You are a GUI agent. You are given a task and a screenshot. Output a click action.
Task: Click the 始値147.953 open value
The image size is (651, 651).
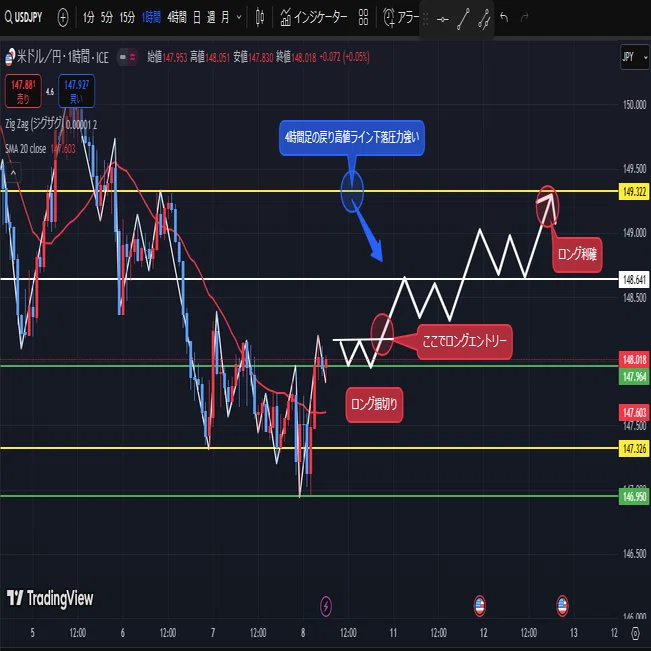(167, 57)
